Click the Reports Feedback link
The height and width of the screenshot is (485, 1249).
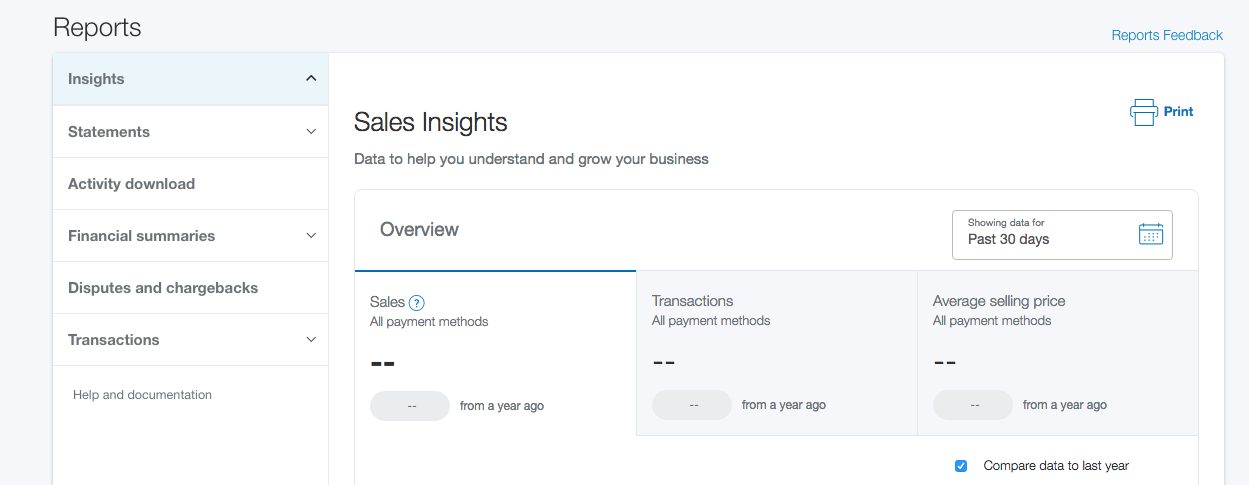point(1167,35)
